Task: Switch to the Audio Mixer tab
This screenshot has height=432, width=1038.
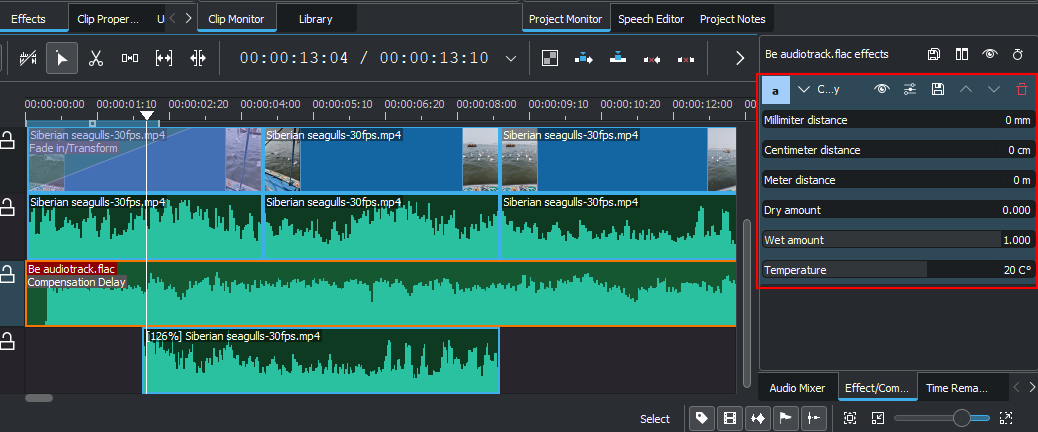Action: coord(797,388)
